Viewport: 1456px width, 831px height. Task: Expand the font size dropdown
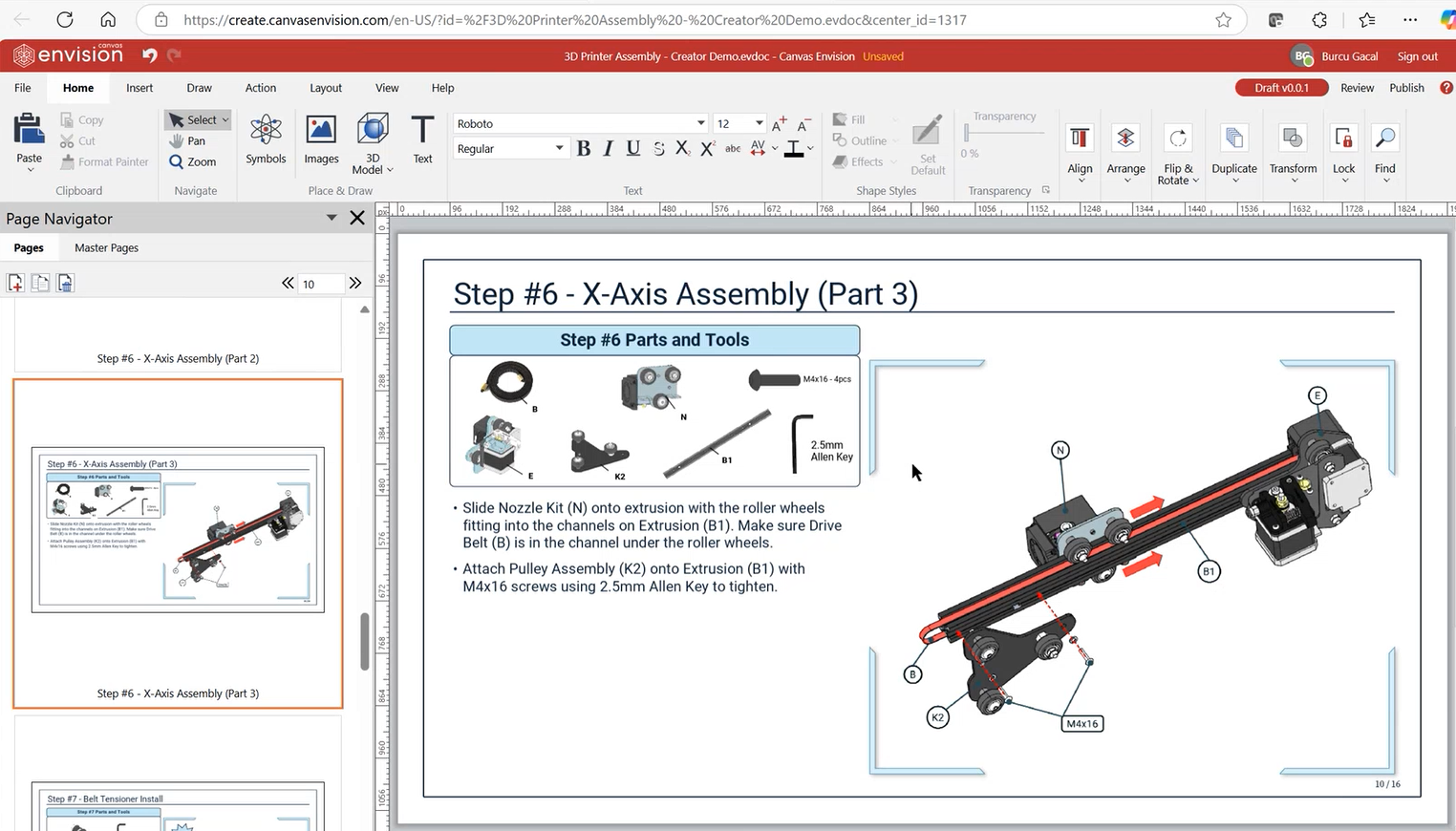click(x=759, y=123)
